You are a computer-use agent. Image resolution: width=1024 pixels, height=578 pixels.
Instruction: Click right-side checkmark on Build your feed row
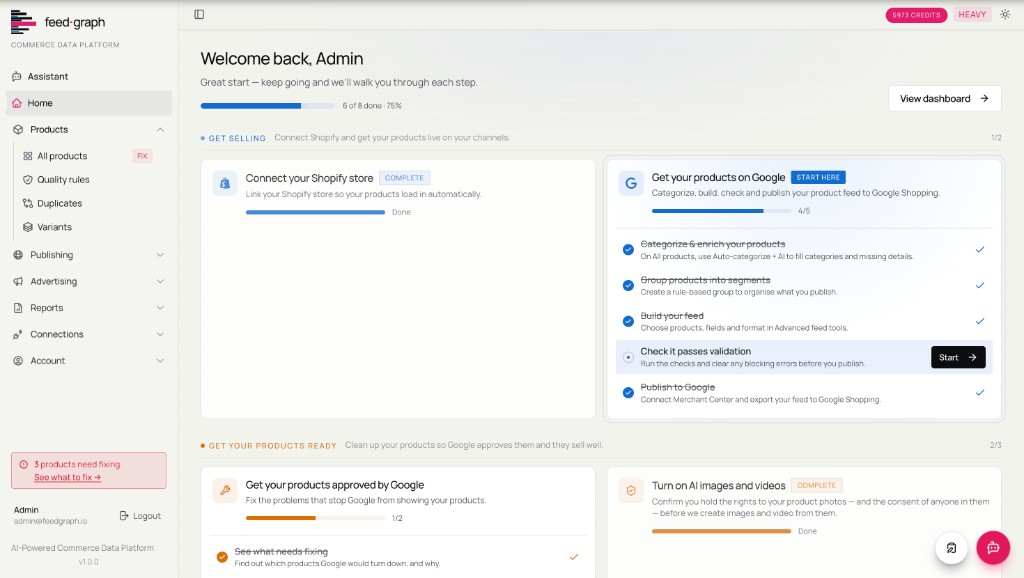(x=980, y=321)
